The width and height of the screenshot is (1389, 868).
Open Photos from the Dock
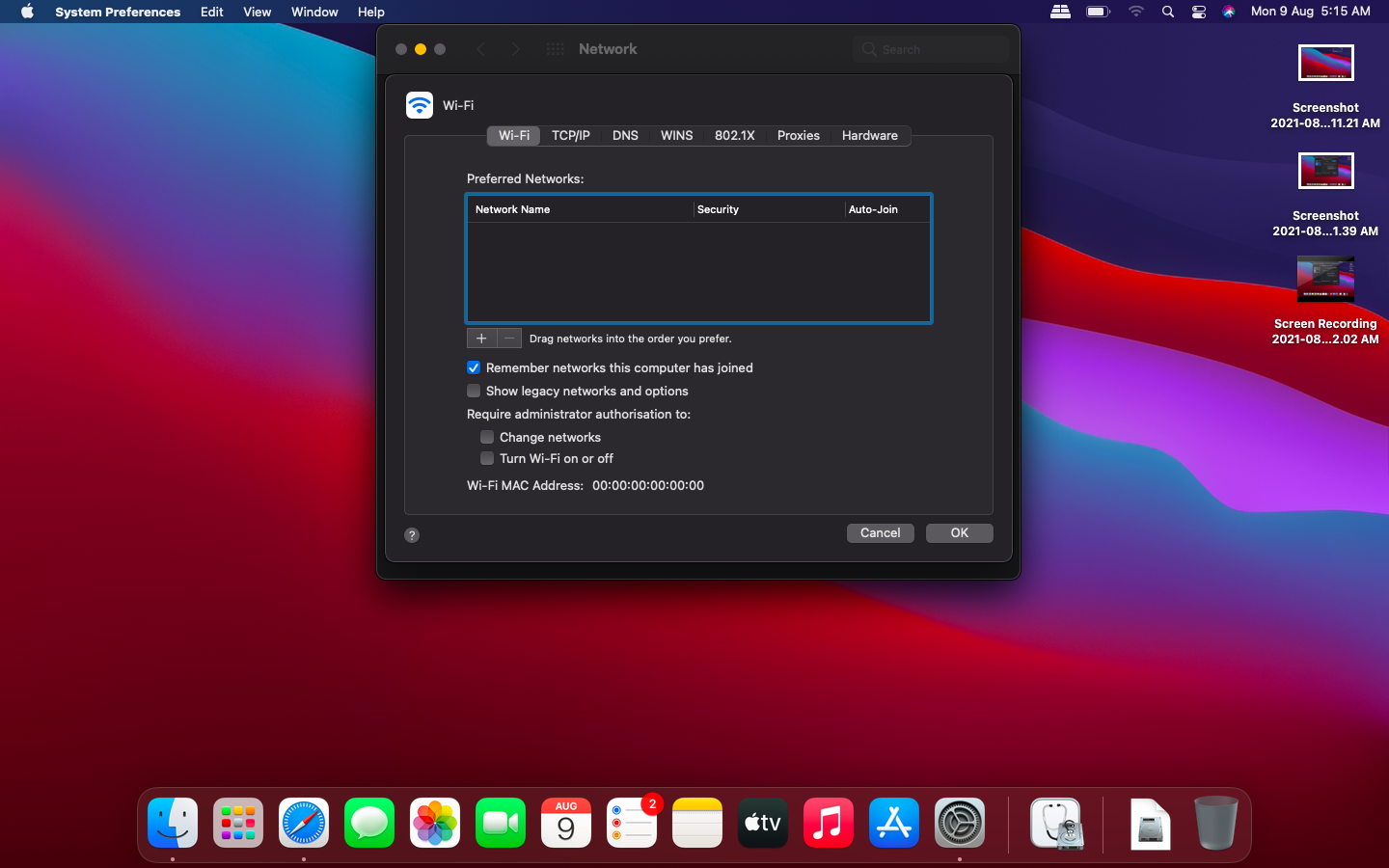coord(435,823)
